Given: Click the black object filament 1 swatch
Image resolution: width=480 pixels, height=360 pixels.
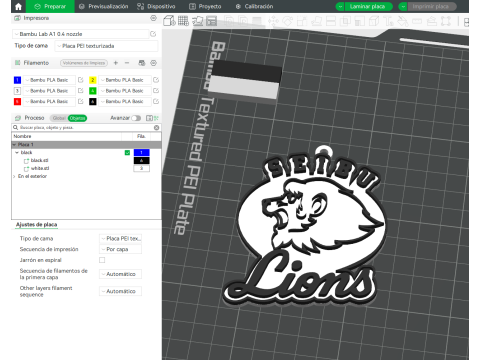Looking at the screenshot, I should pyautogui.click(x=141, y=153).
